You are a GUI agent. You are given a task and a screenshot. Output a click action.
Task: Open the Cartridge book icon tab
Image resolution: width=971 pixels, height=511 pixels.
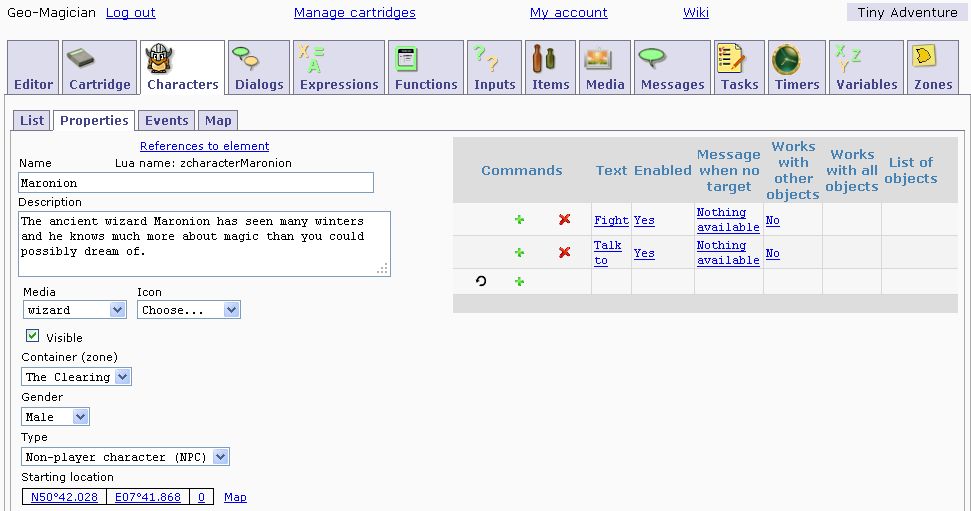[99, 68]
